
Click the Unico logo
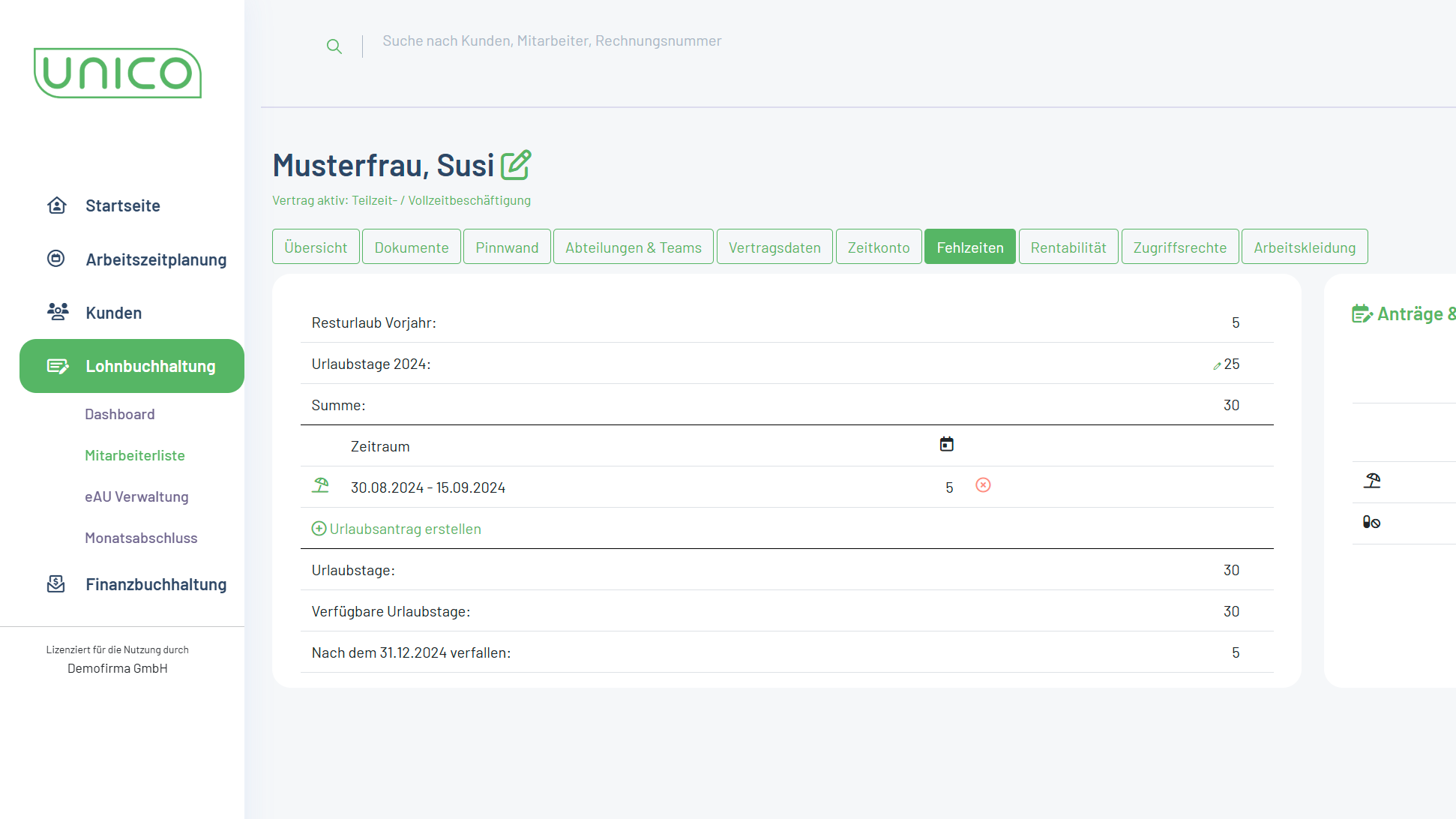click(x=118, y=73)
